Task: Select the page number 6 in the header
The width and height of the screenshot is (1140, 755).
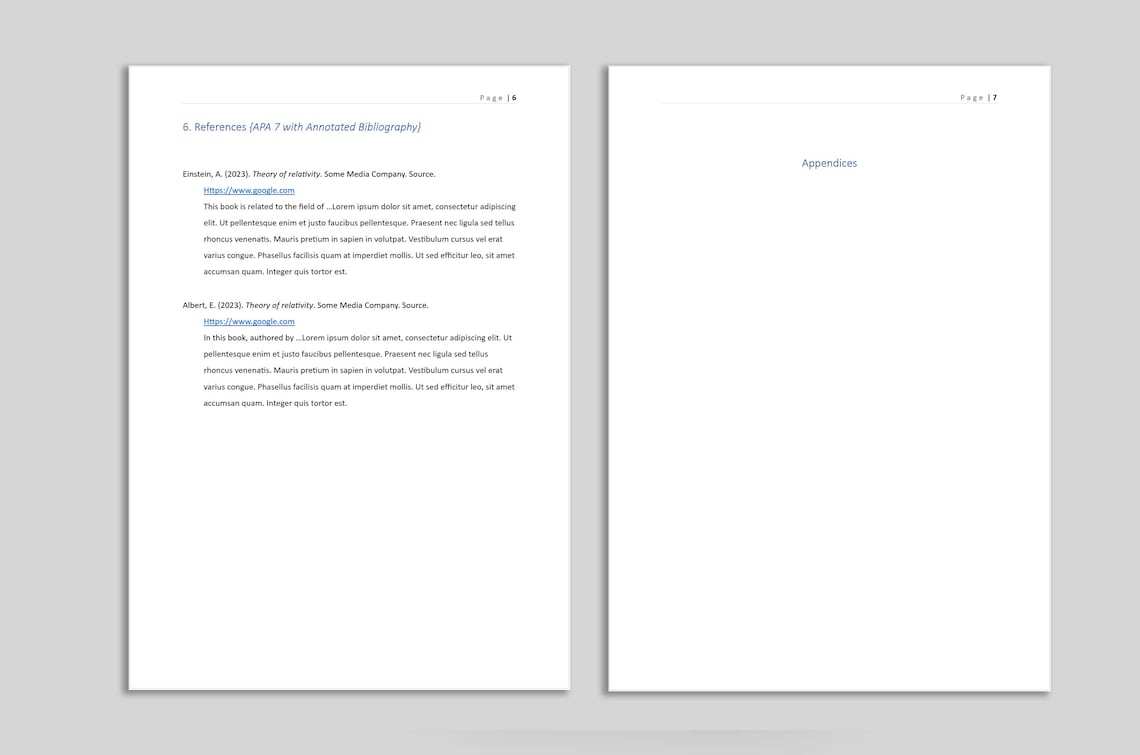Action: [x=514, y=97]
